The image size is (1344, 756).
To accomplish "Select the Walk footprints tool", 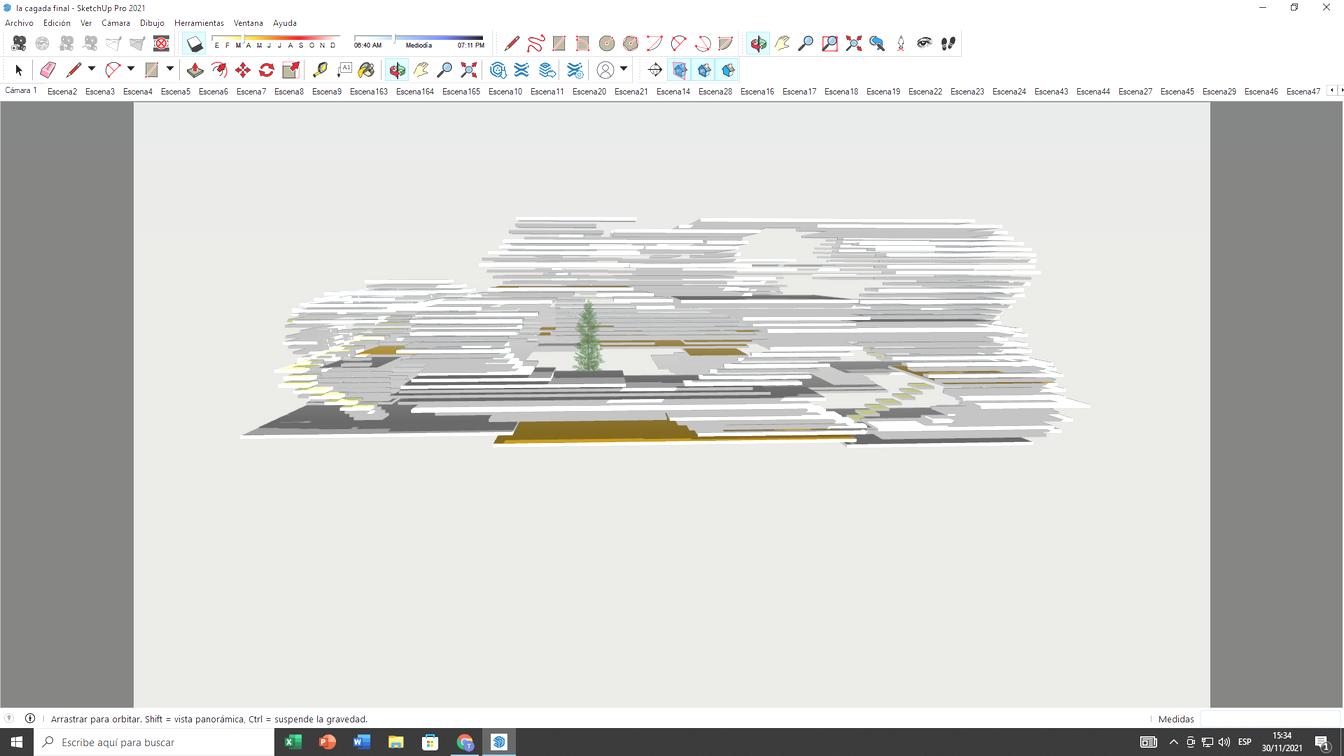I will [x=948, y=43].
